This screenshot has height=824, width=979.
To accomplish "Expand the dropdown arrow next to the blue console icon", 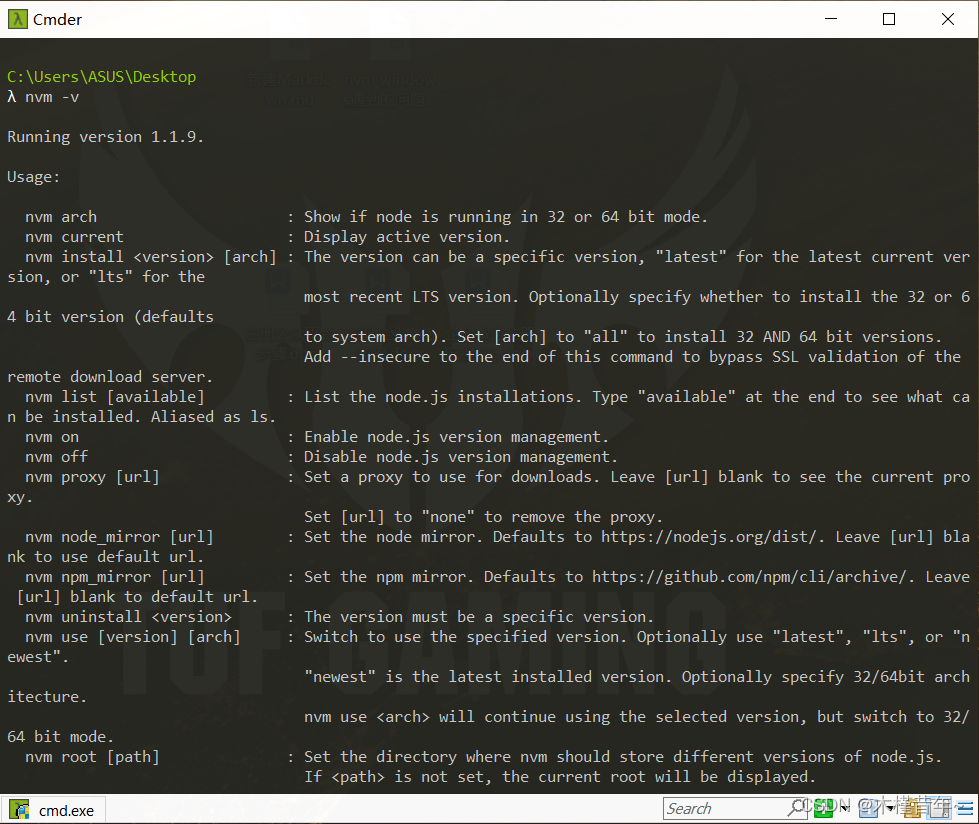I will 890,808.
